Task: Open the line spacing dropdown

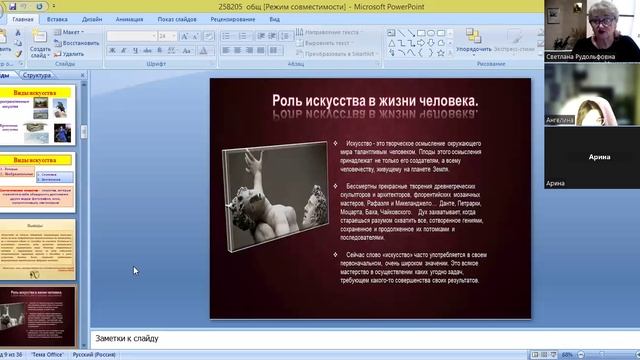Action: click(x=286, y=36)
